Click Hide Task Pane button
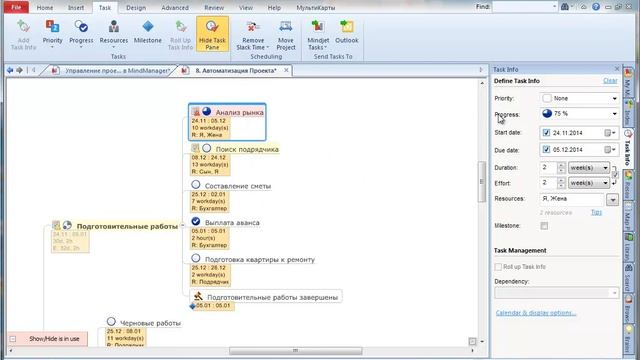This screenshot has height=360, width=640. click(x=212, y=34)
